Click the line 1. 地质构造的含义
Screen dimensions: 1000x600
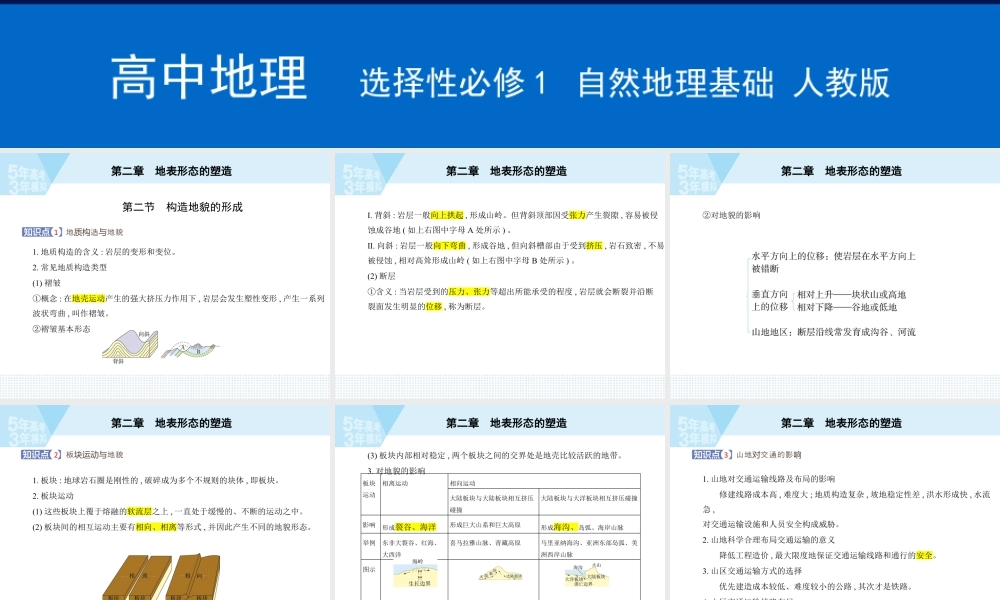point(105,252)
